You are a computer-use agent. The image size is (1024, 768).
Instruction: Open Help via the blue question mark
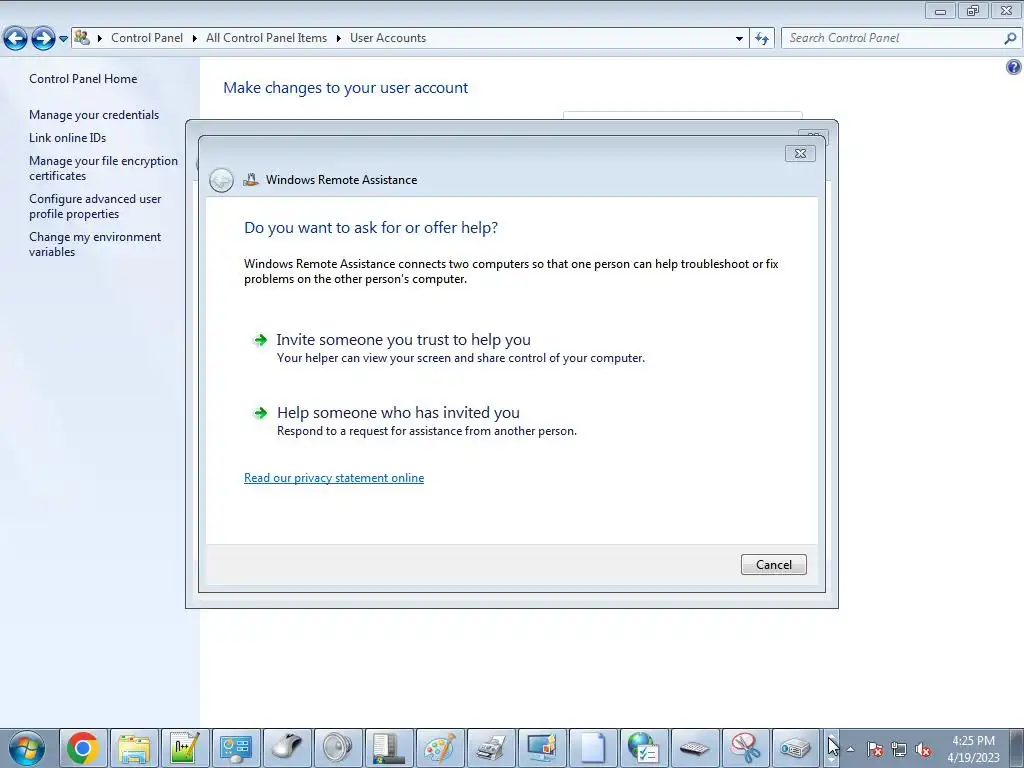(1014, 67)
